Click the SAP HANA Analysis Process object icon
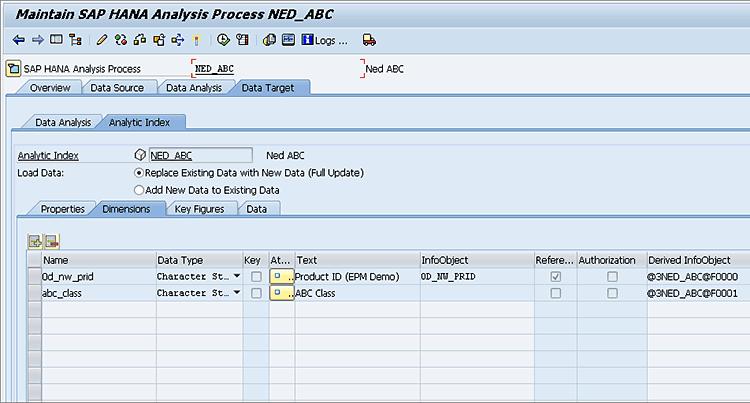Image resolution: width=750 pixels, height=403 pixels. [13, 69]
